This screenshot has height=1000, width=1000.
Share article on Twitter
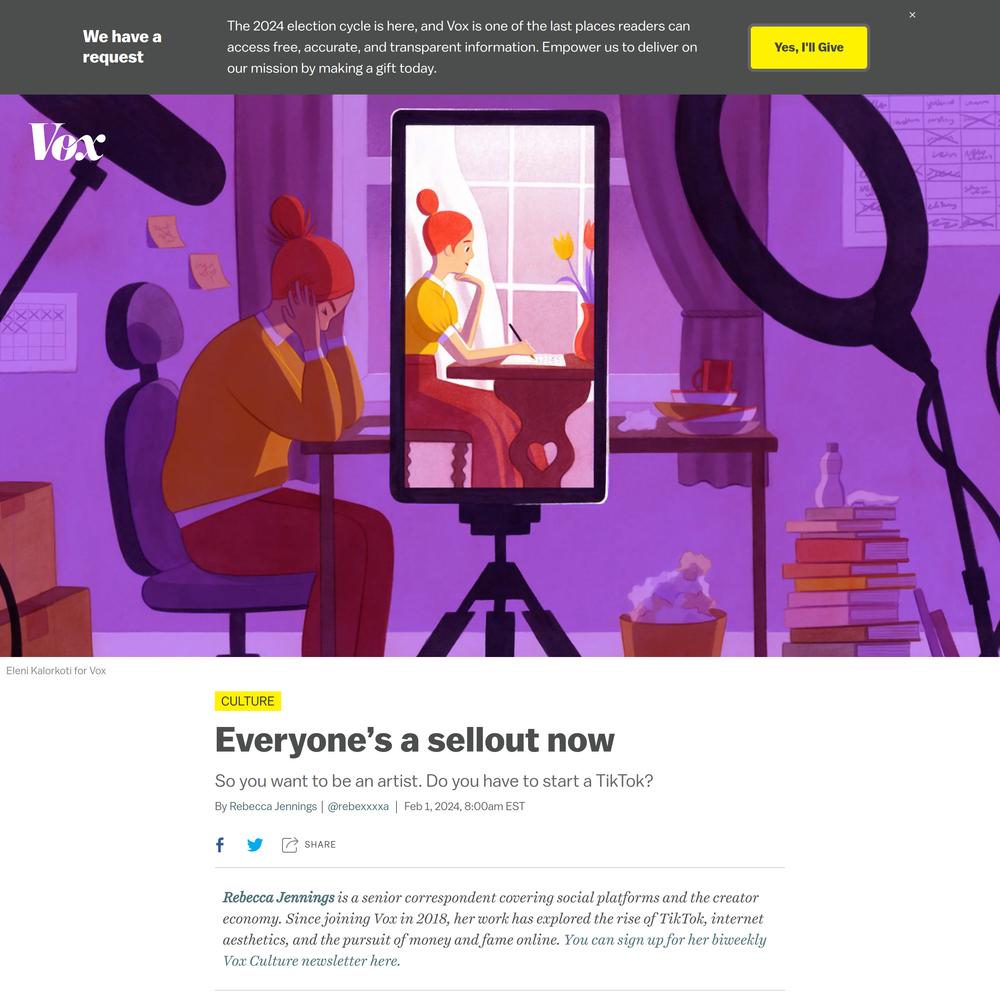[x=254, y=844]
